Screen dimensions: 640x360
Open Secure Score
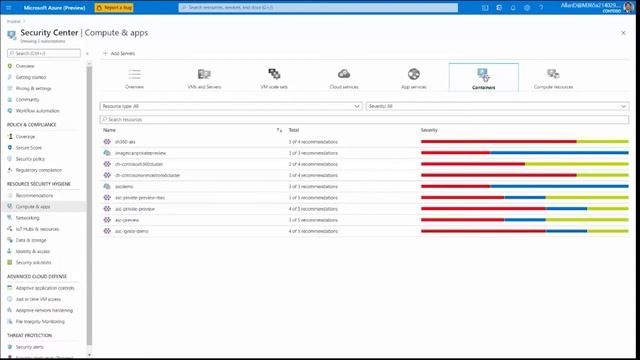29,148
